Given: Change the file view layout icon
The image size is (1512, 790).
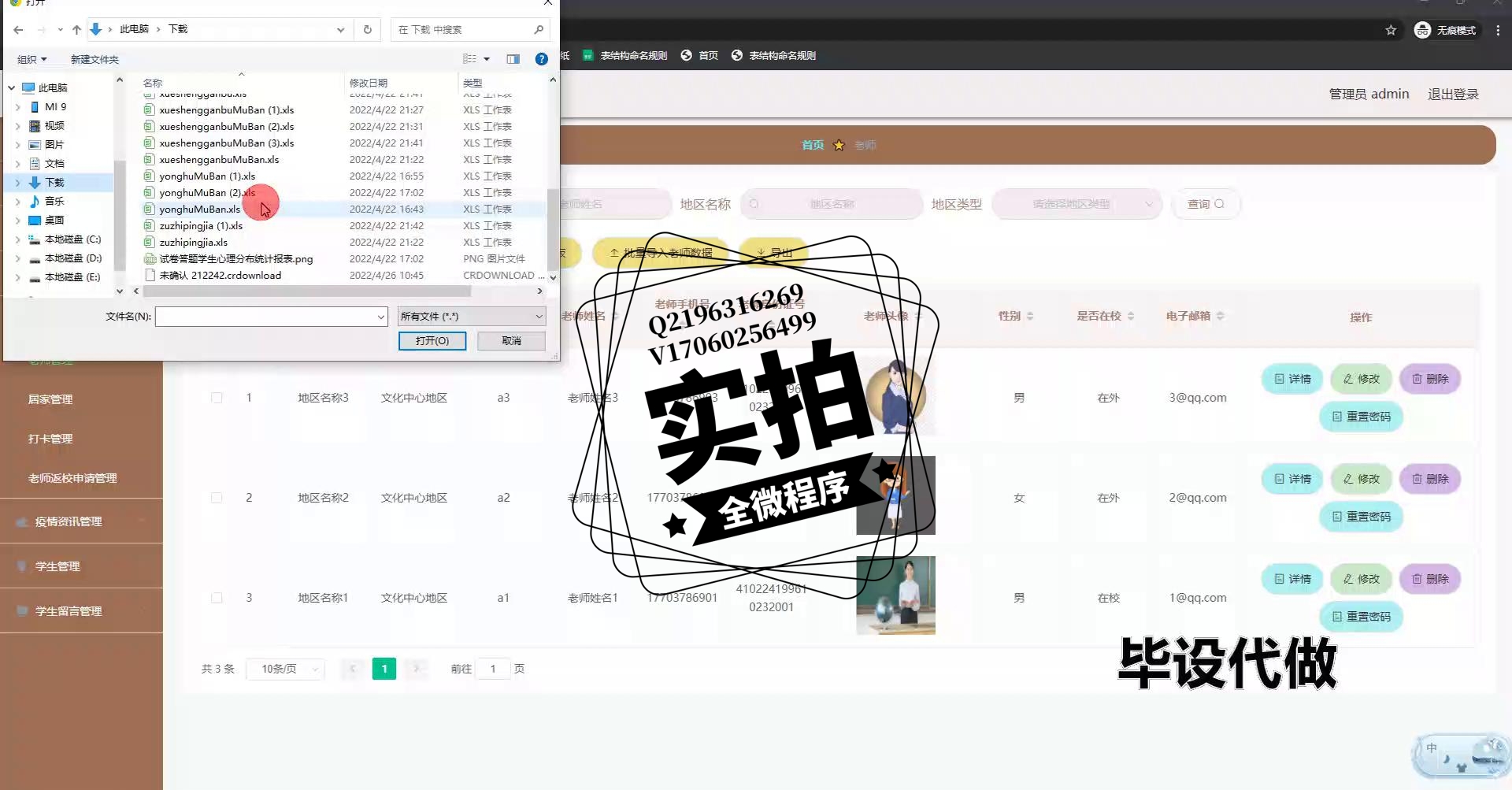Looking at the screenshot, I should point(469,59).
